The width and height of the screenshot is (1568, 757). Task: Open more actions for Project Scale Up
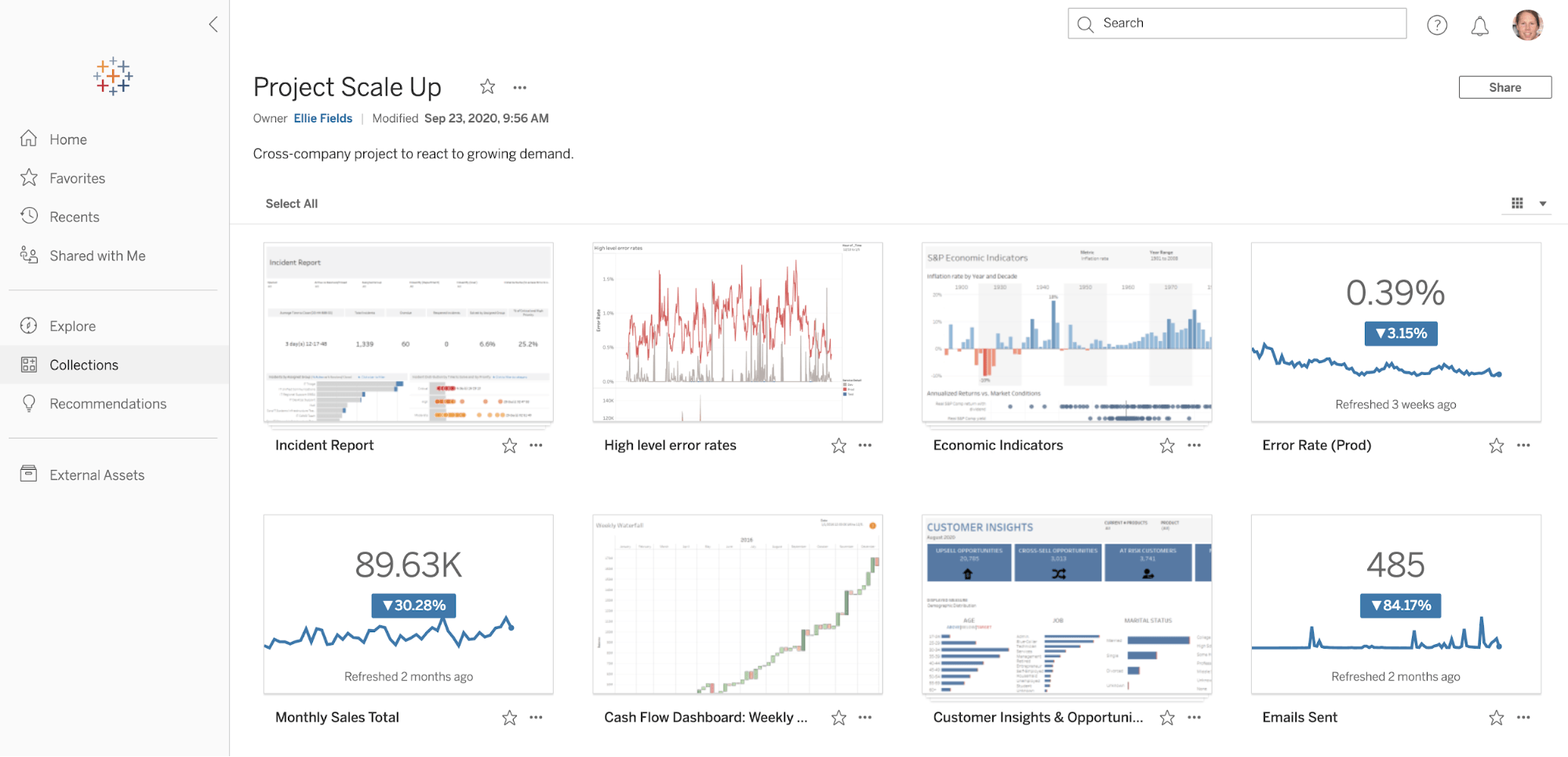520,88
